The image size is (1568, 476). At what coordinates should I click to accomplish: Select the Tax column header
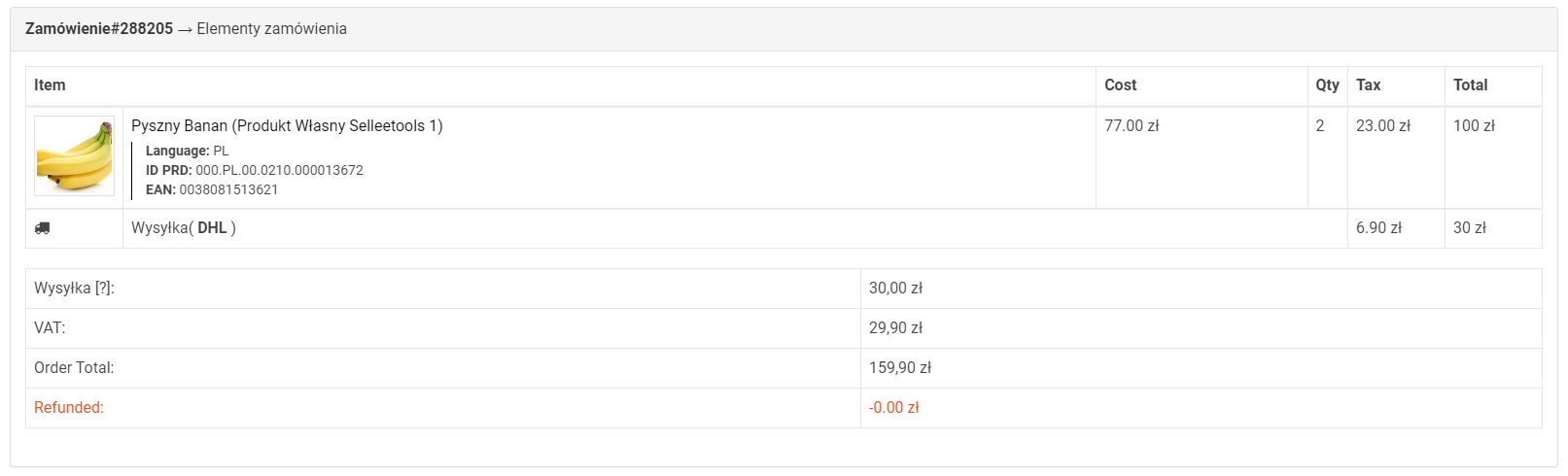point(1368,85)
